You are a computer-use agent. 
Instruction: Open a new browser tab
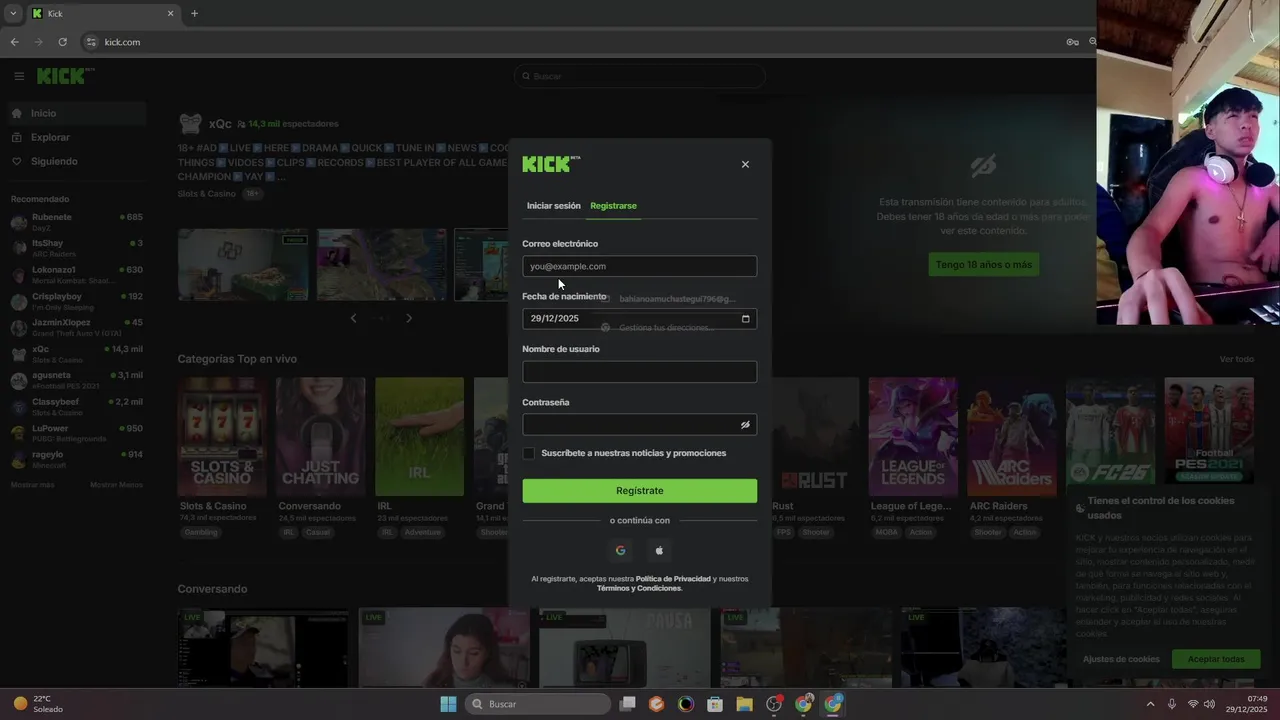194,13
